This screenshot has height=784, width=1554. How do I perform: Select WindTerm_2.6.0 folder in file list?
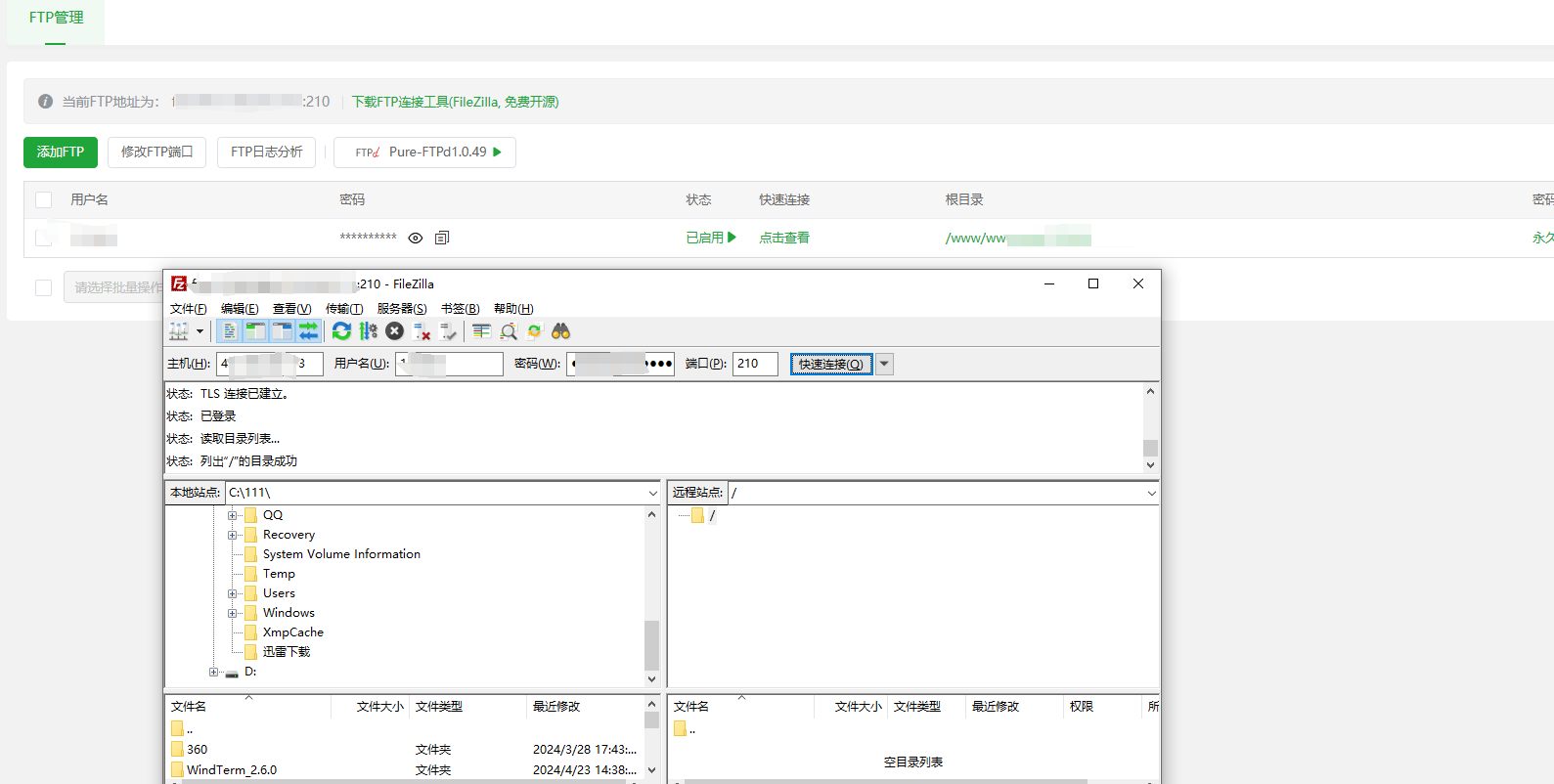point(232,769)
